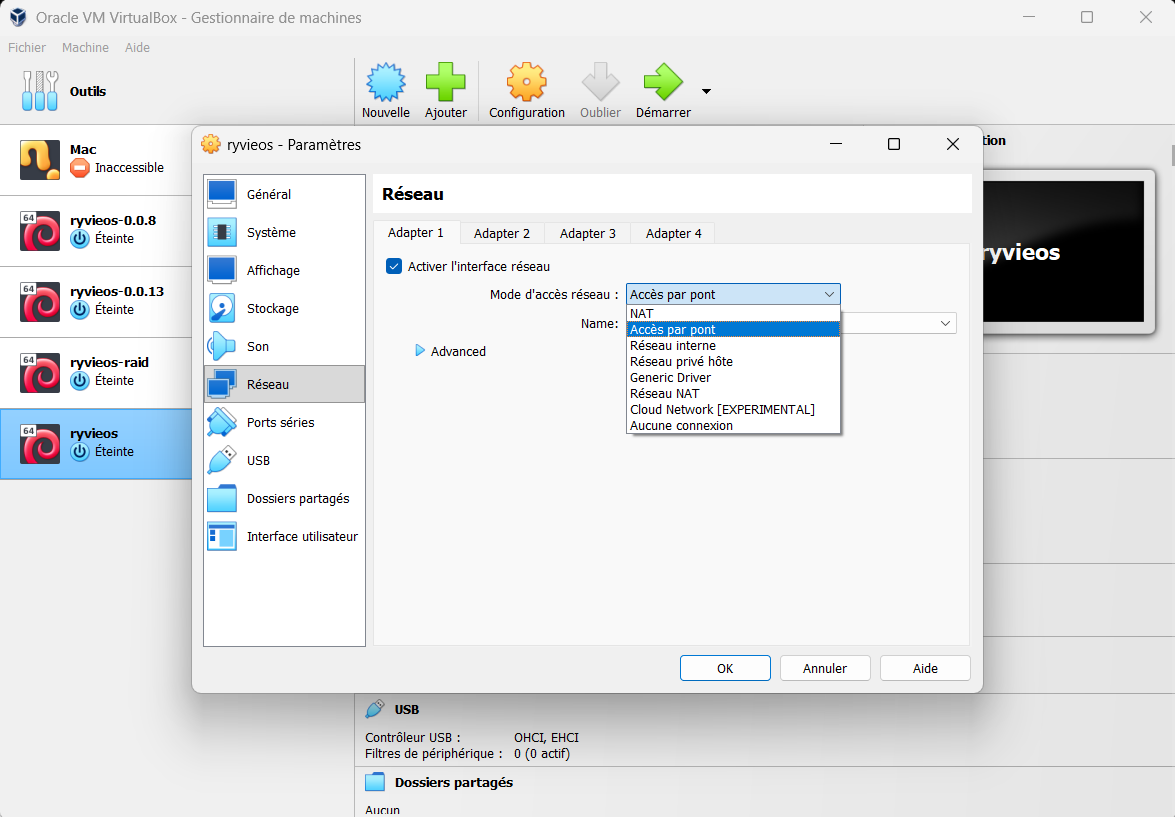
Task: Confirm settings with the OK button
Action: (x=725, y=668)
